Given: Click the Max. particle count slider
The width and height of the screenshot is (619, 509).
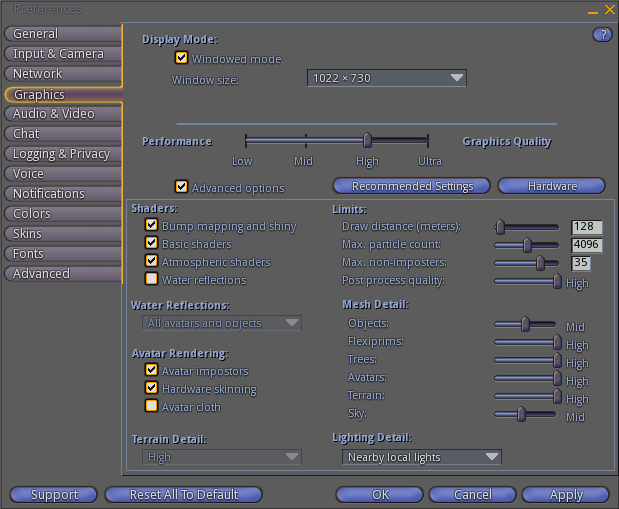Looking at the screenshot, I should [x=527, y=245].
